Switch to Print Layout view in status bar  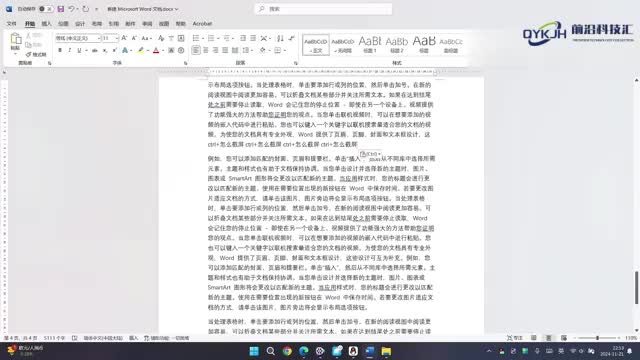point(549,338)
